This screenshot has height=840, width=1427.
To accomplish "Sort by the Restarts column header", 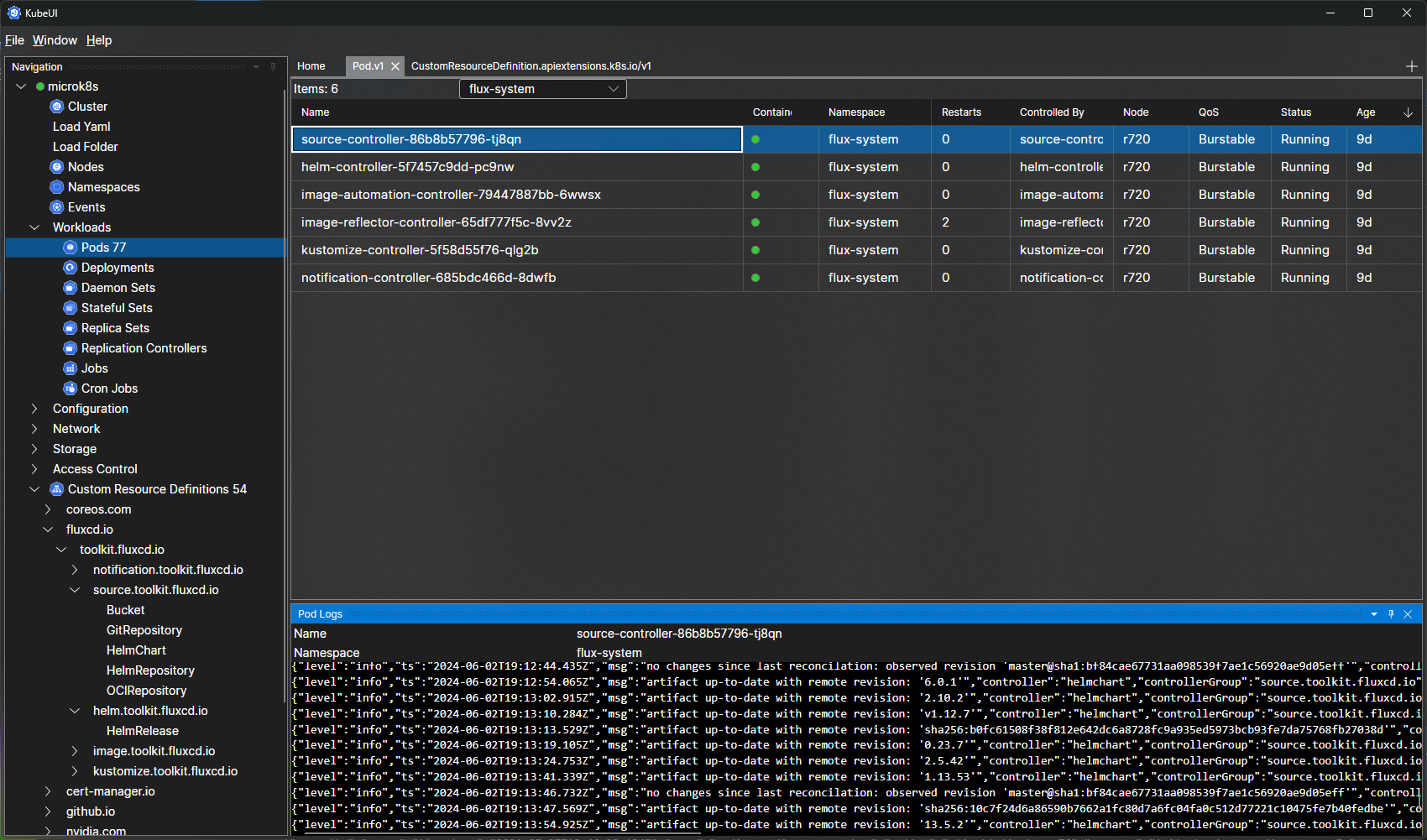I will click(970, 112).
